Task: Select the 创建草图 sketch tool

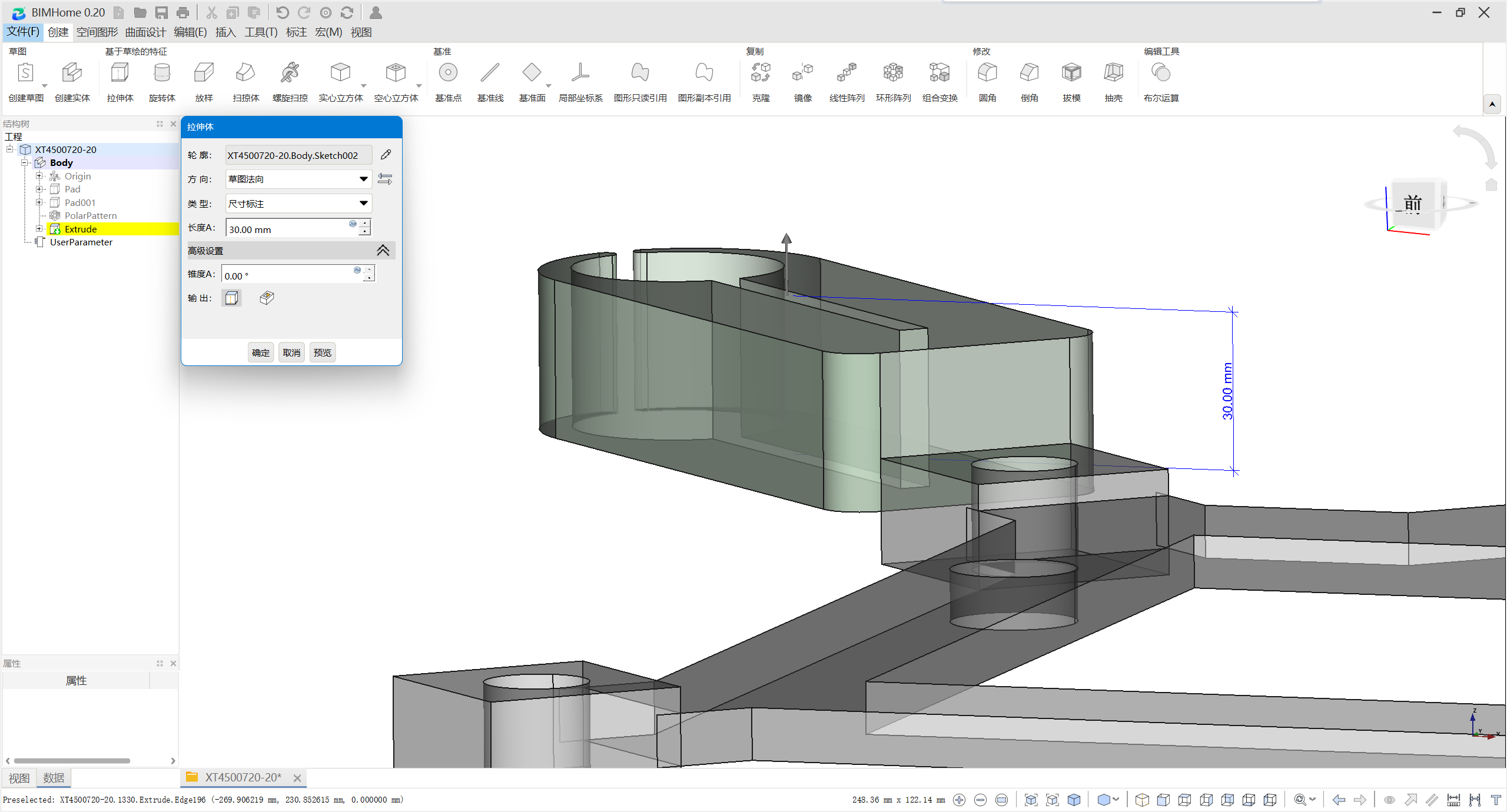Action: click(x=25, y=82)
